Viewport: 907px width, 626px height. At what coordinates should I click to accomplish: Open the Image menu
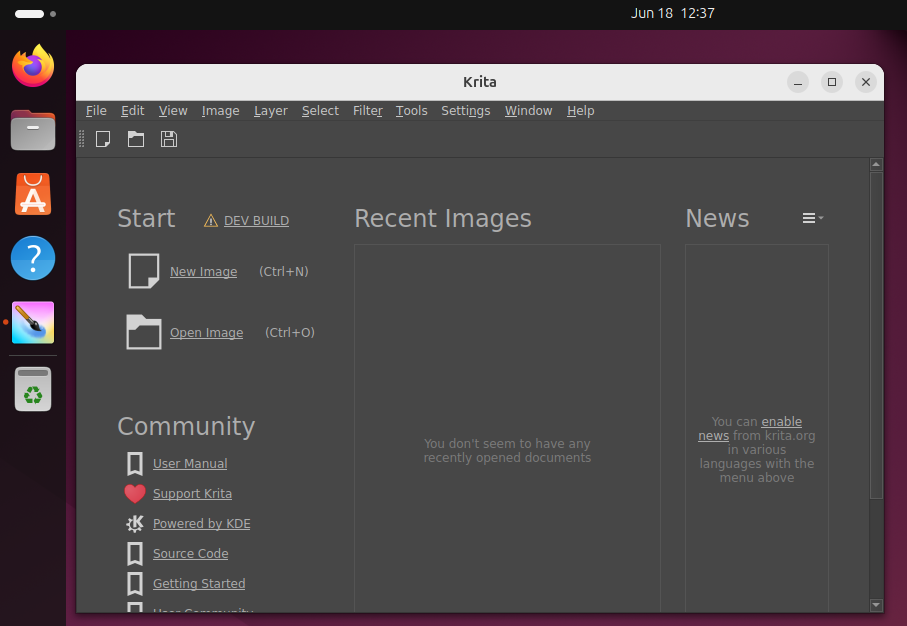point(220,111)
